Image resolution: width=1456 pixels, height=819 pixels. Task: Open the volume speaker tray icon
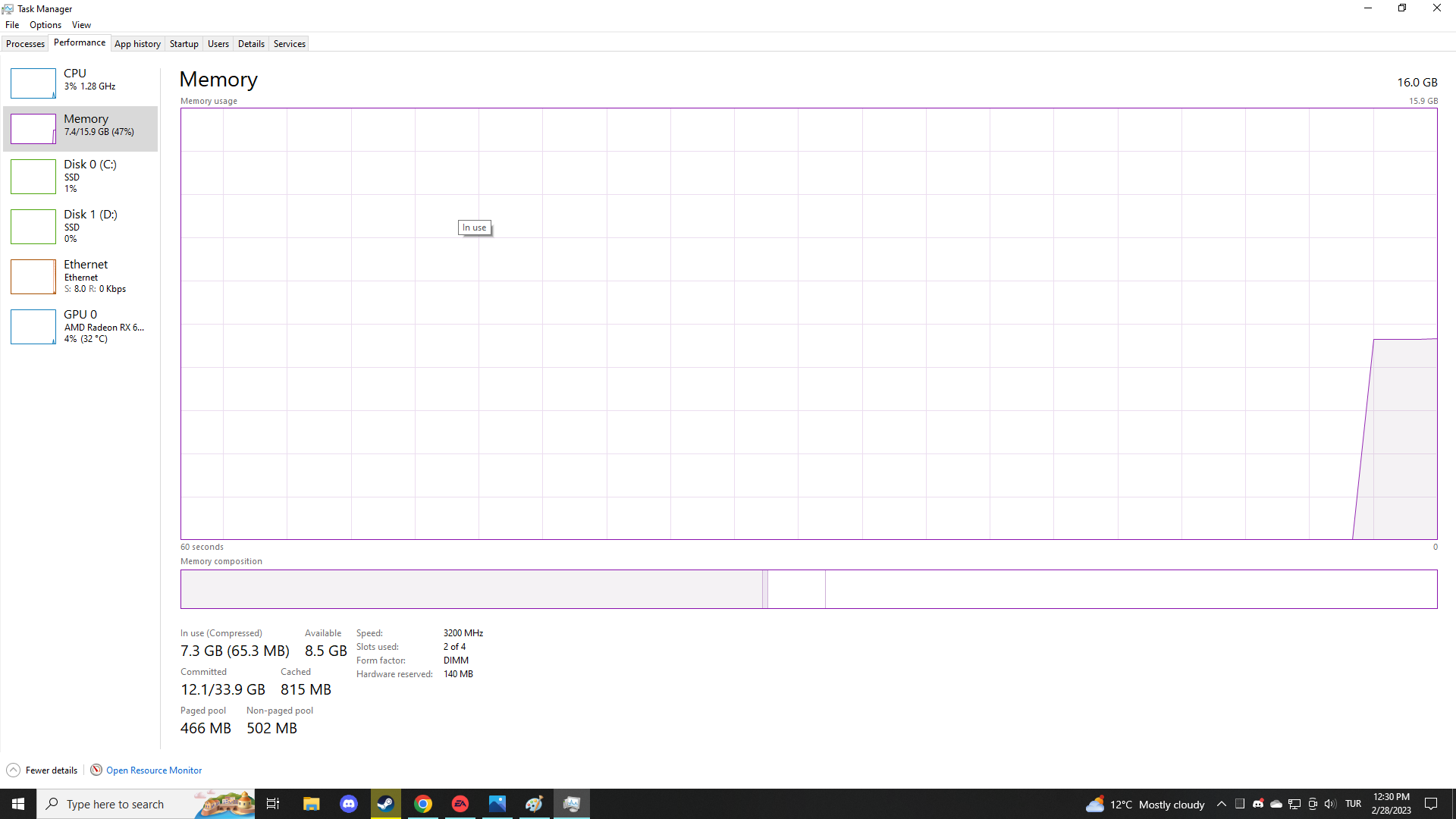point(1330,804)
